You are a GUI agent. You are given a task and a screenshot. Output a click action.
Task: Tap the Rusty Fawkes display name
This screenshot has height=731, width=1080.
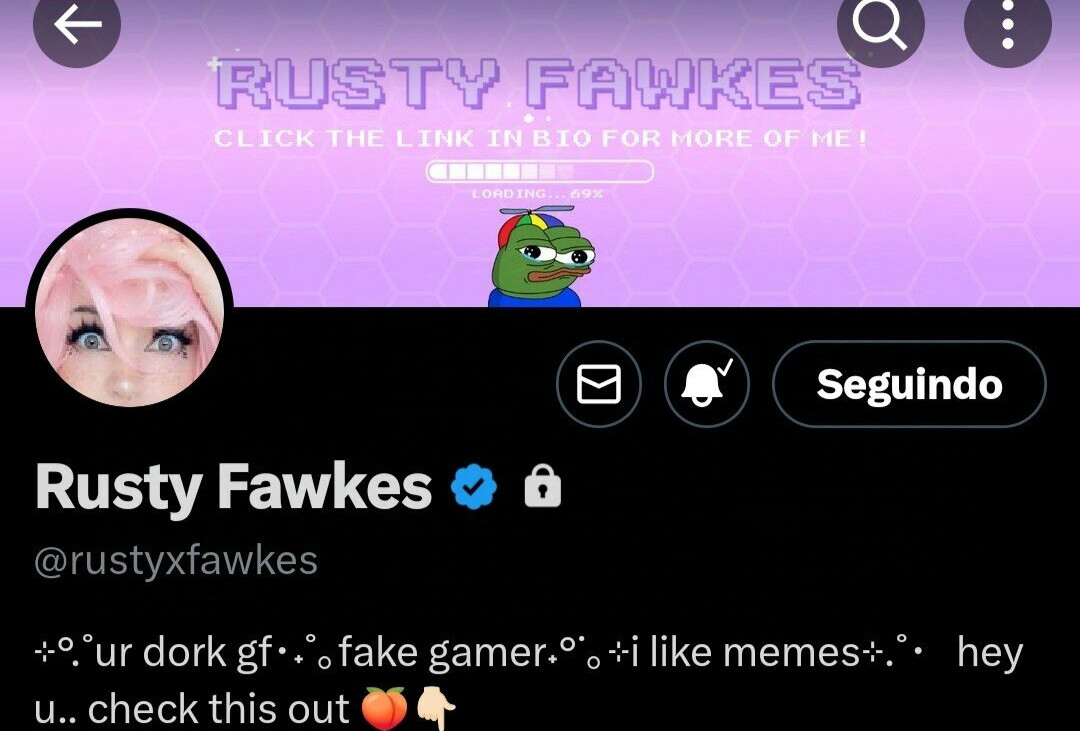click(233, 486)
